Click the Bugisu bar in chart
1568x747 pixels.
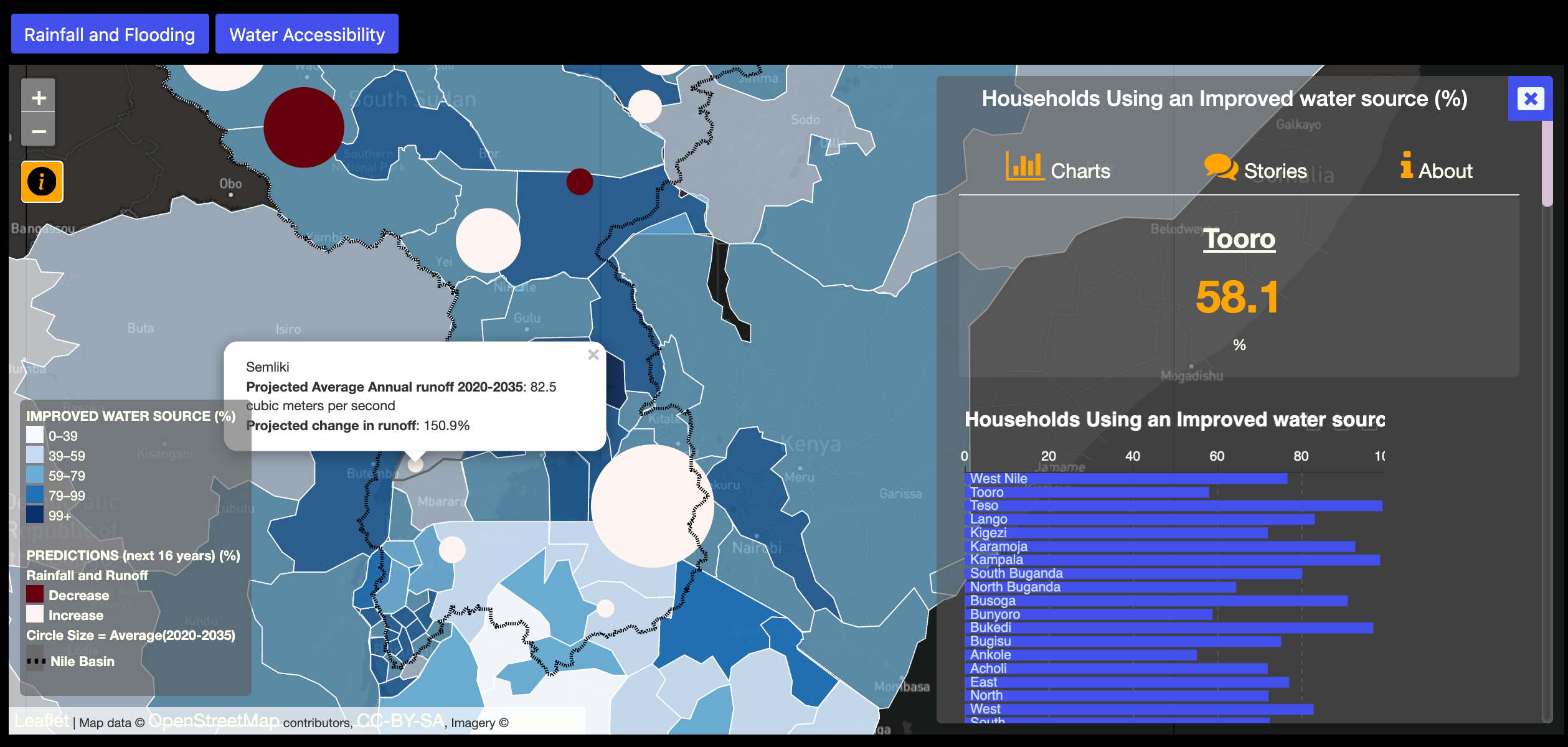click(1123, 641)
